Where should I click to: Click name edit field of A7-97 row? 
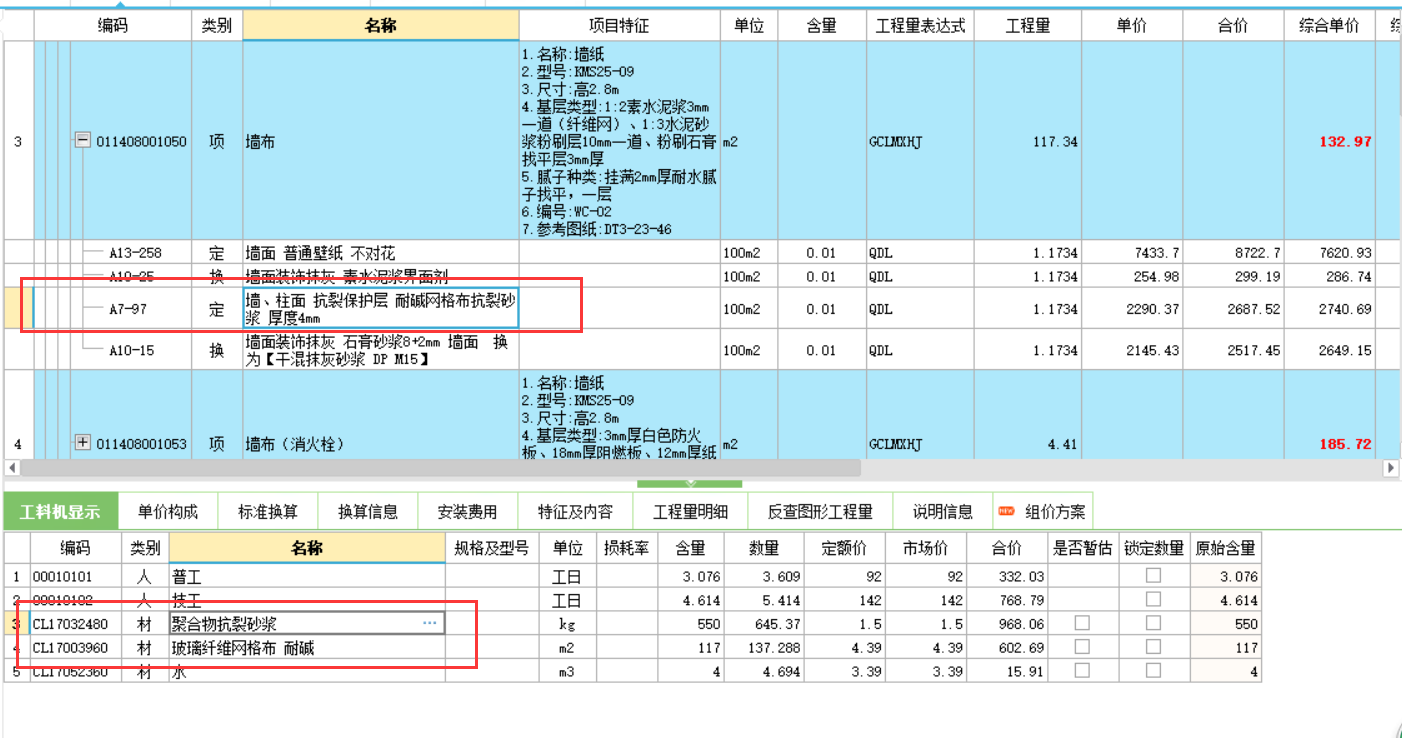(381, 309)
